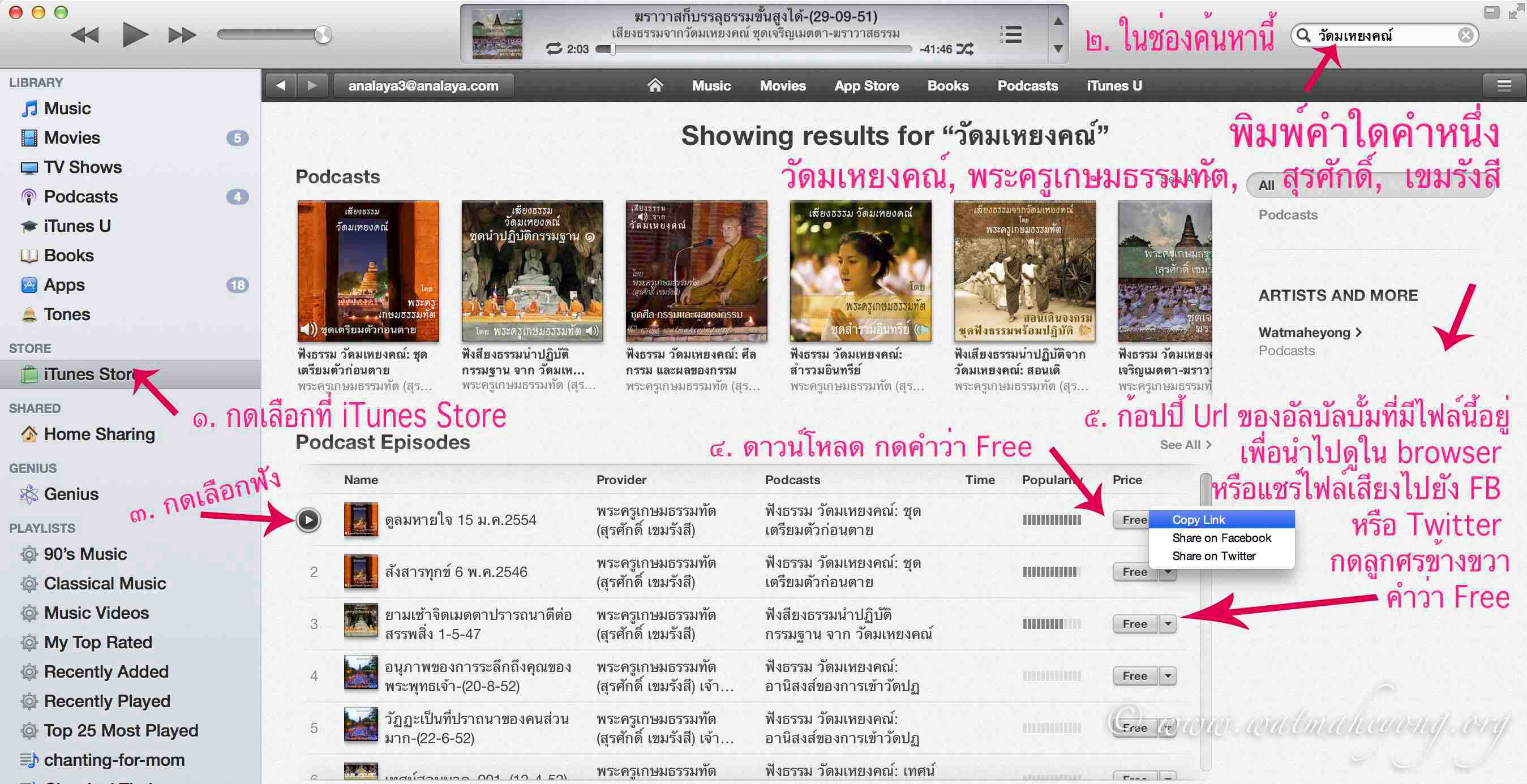
Task: Click the store back navigation arrow
Action: click(x=281, y=86)
